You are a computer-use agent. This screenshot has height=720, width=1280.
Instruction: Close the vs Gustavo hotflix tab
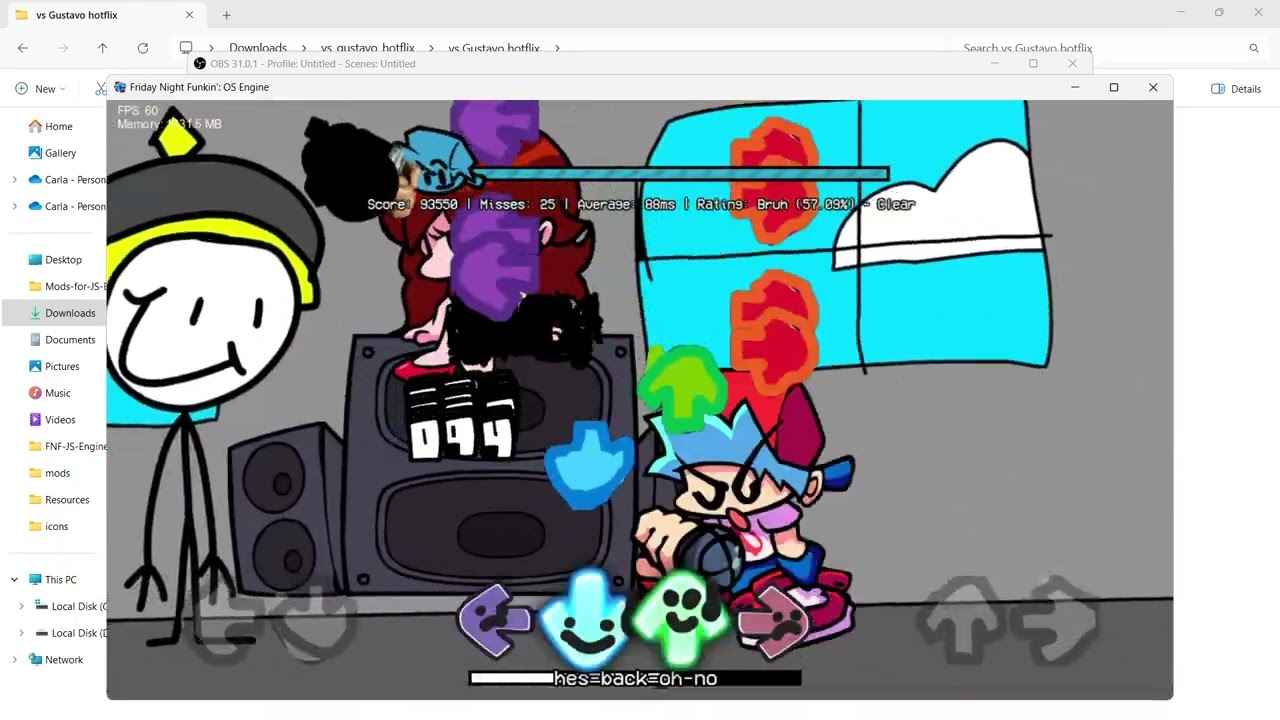pyautogui.click(x=189, y=15)
